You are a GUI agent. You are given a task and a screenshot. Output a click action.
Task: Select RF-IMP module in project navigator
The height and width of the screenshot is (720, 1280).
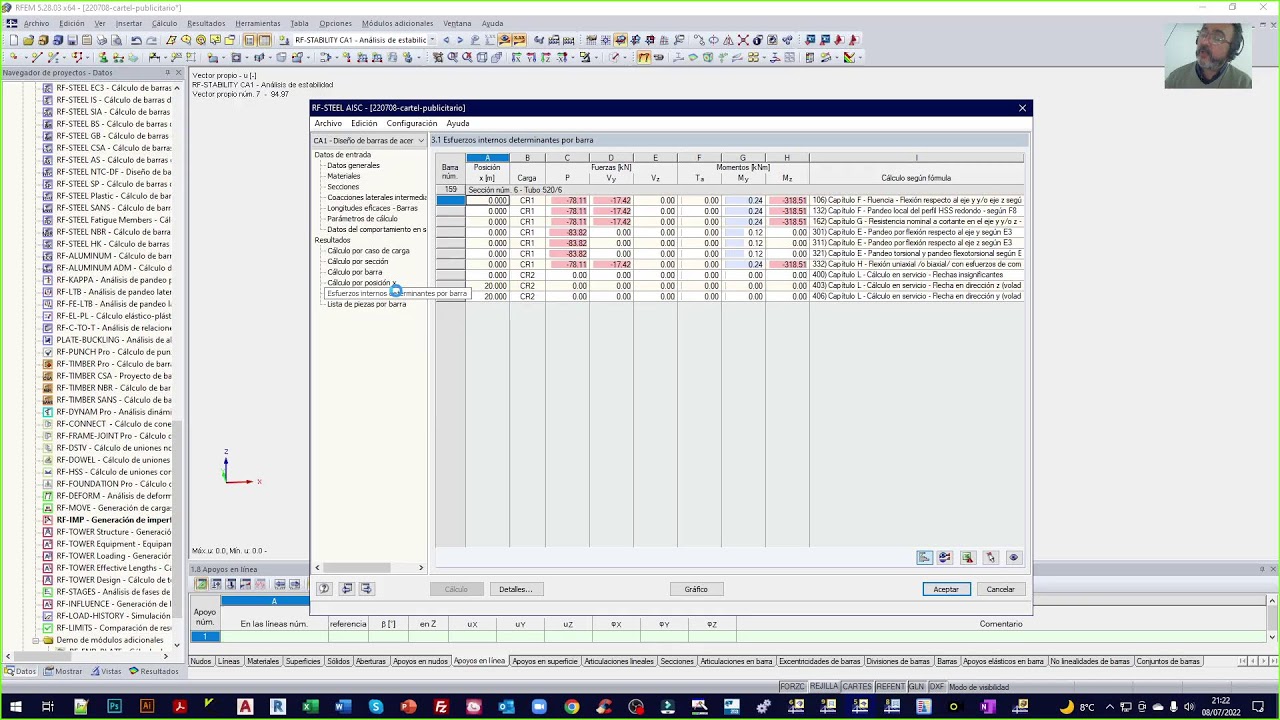pos(113,520)
